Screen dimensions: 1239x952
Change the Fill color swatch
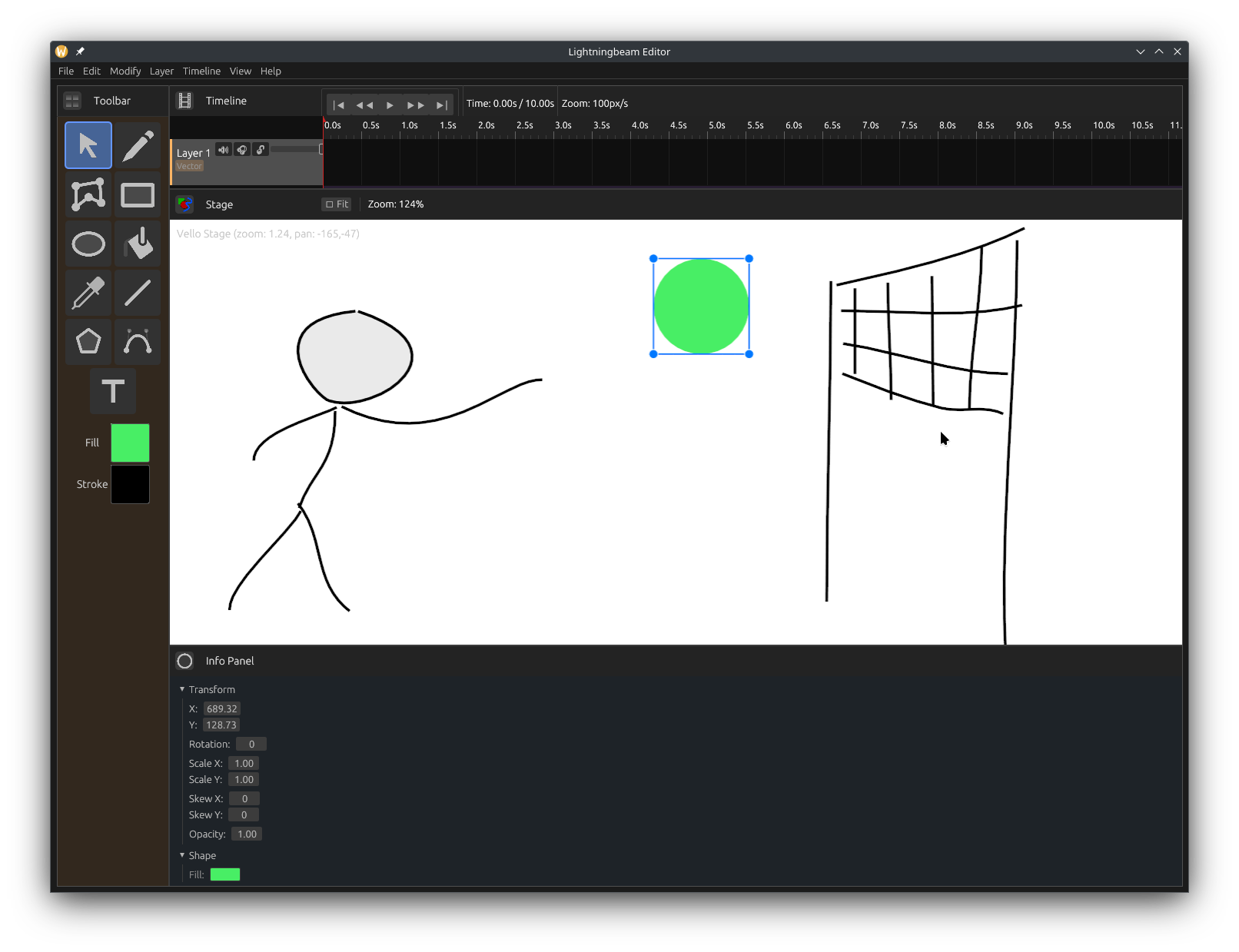130,443
